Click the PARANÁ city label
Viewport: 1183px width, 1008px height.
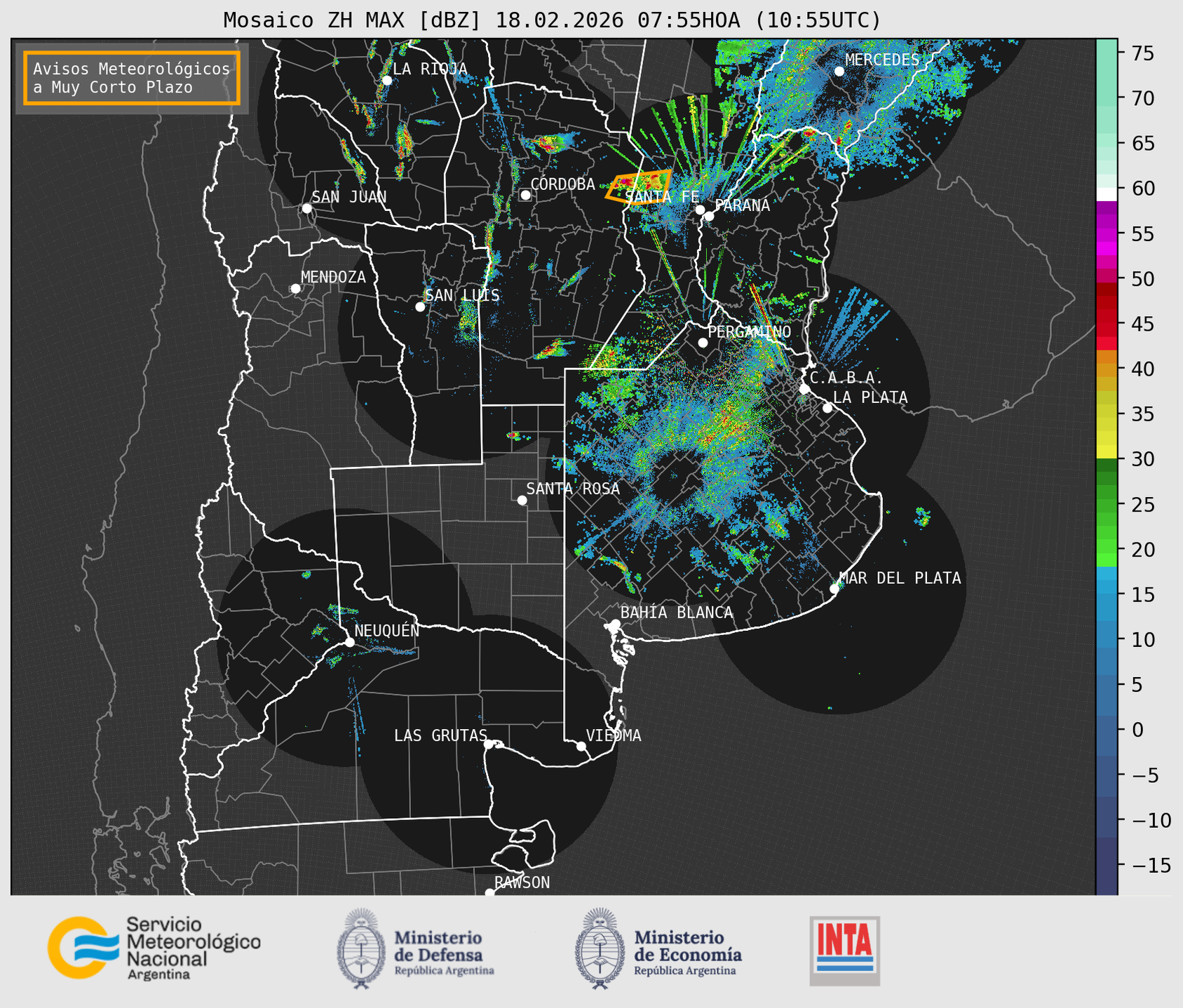pos(742,205)
